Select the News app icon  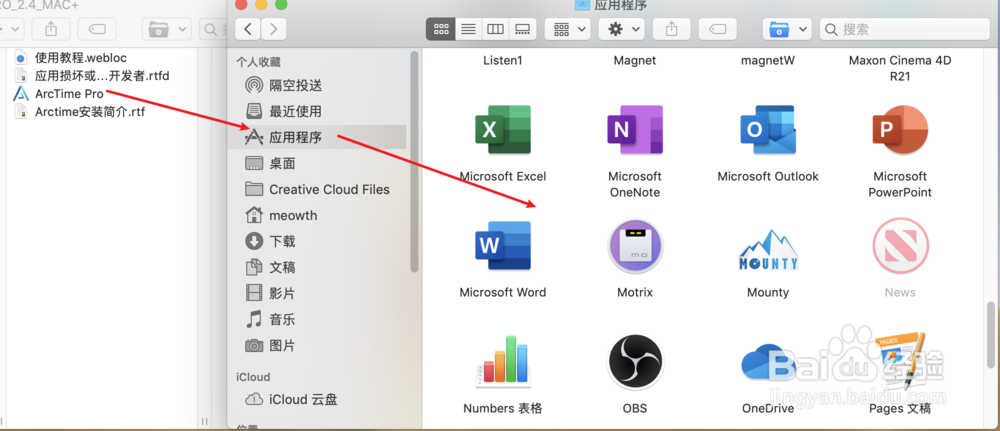[900, 246]
